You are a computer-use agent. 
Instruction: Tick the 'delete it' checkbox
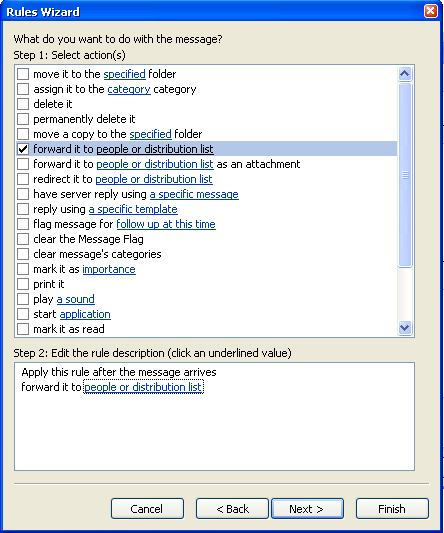pyautogui.click(x=23, y=104)
